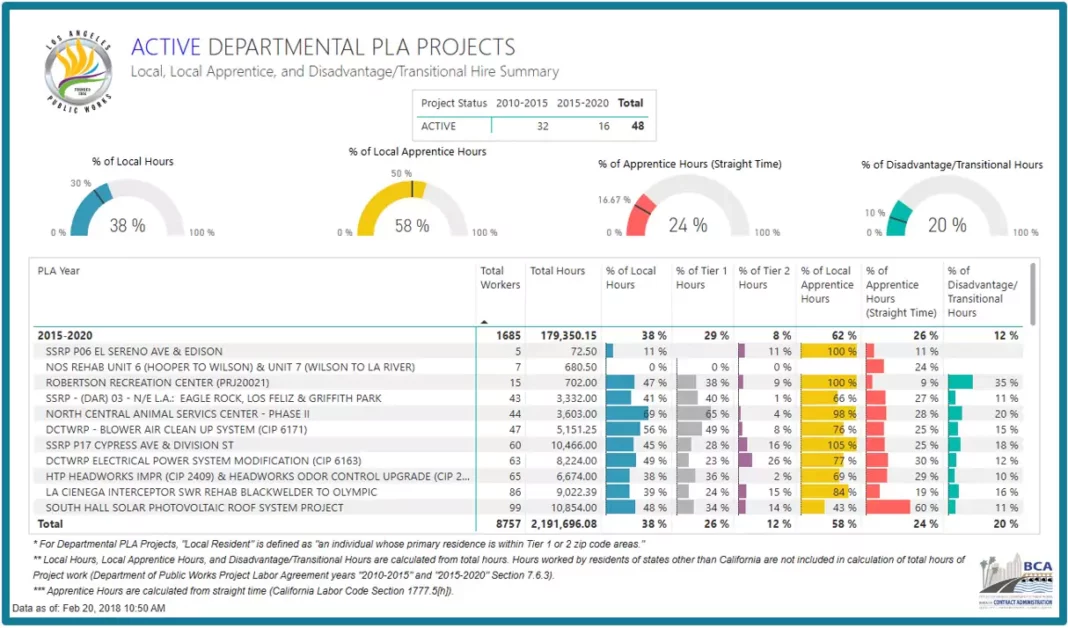Click the SSRP P06 EL SERENO AVE row
This screenshot has height=628, width=1068.
pos(134,352)
